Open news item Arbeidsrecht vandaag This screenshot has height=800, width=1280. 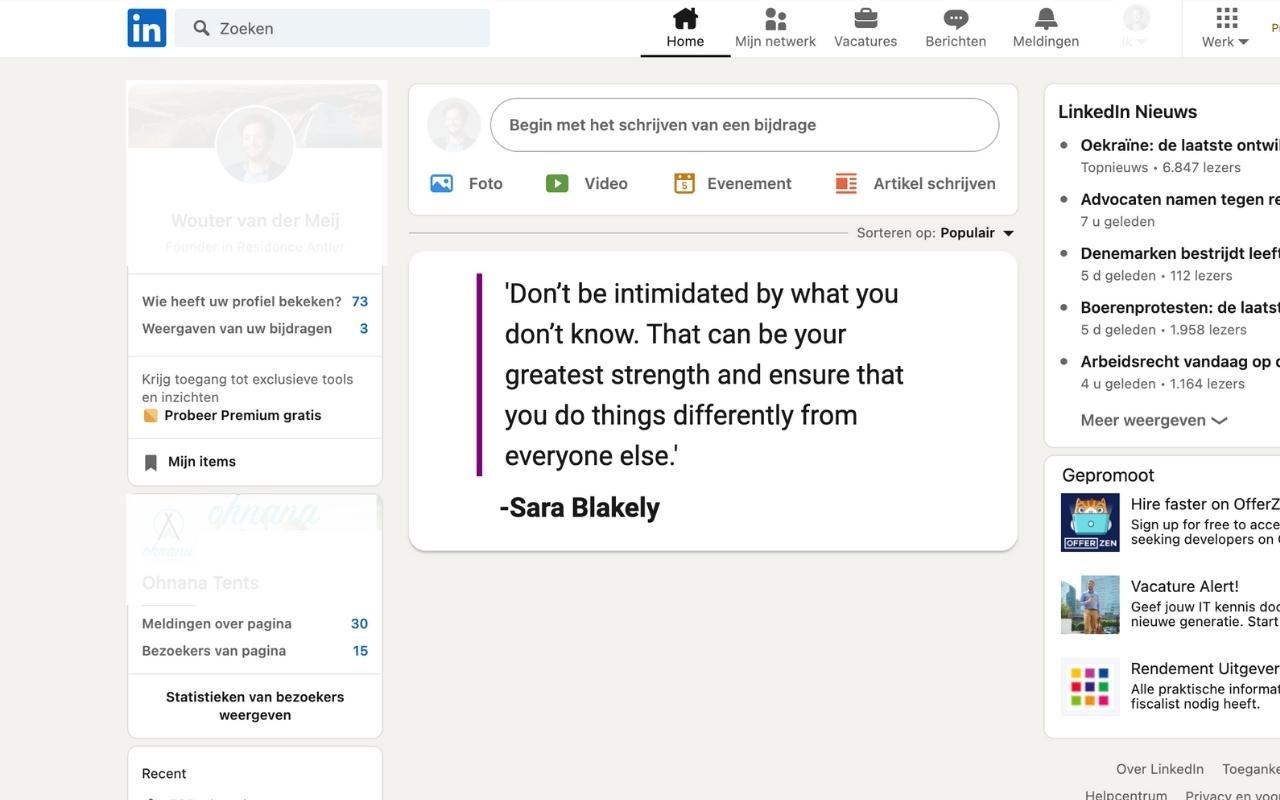click(x=1180, y=361)
